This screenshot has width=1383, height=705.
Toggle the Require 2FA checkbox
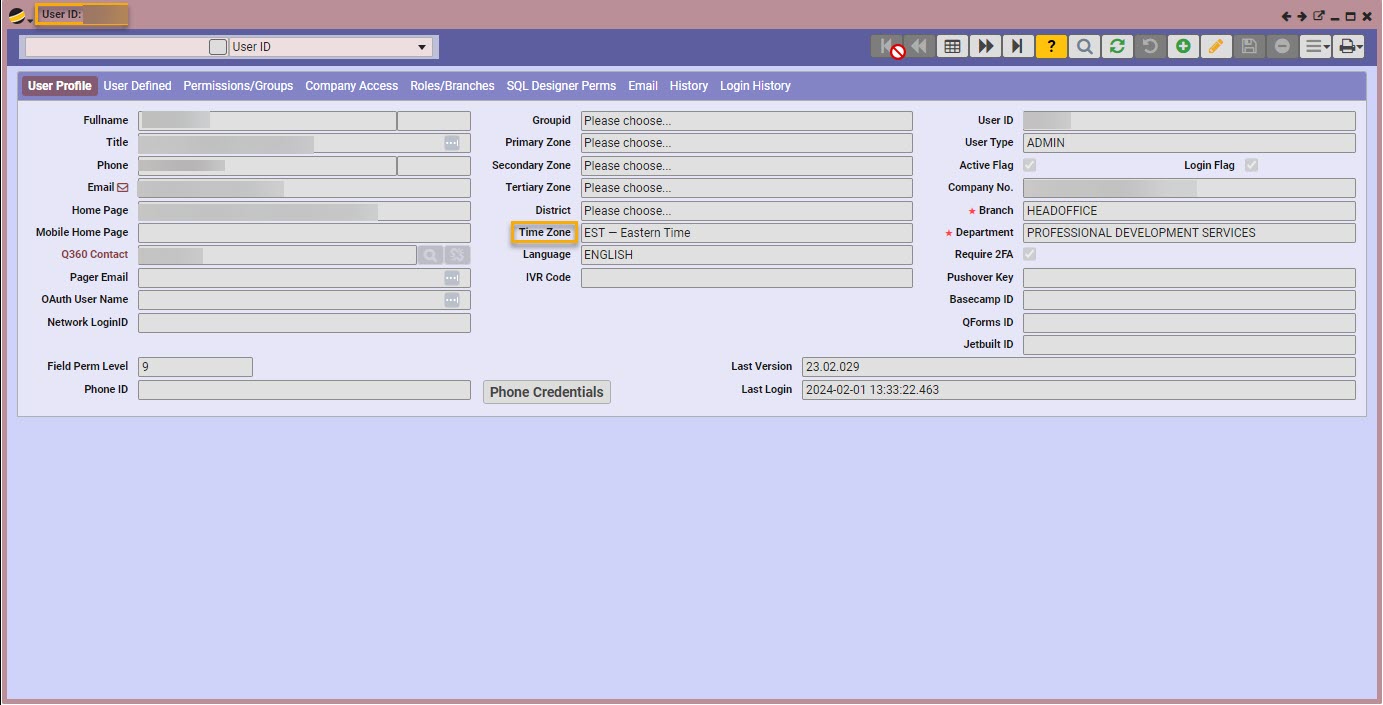point(1029,255)
